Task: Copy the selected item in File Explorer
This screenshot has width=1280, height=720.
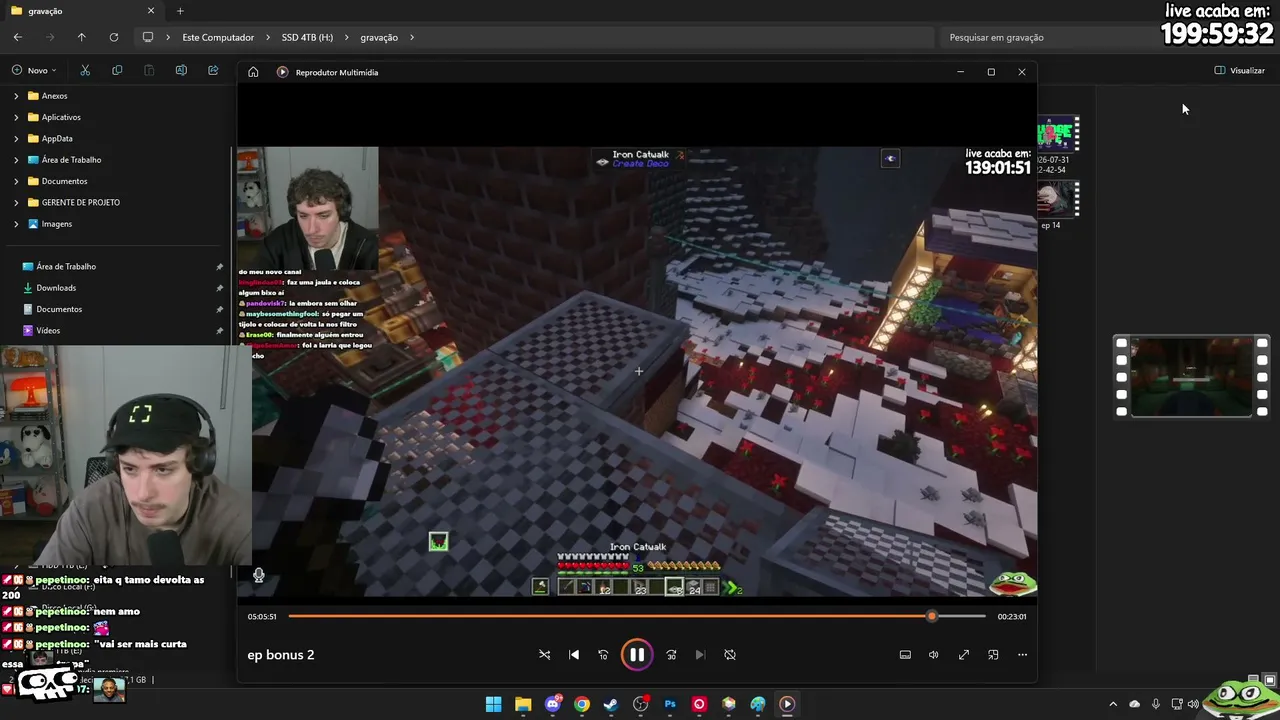Action: [x=117, y=70]
